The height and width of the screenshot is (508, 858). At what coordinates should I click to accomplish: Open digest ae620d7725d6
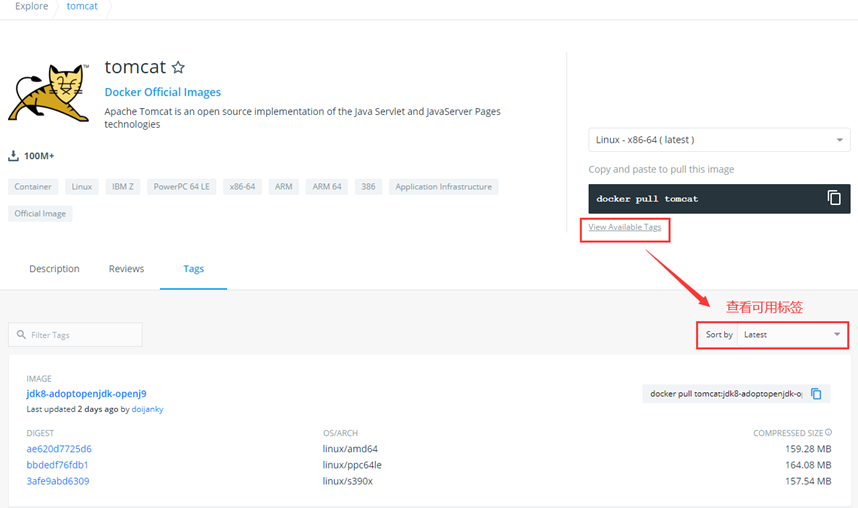59,449
